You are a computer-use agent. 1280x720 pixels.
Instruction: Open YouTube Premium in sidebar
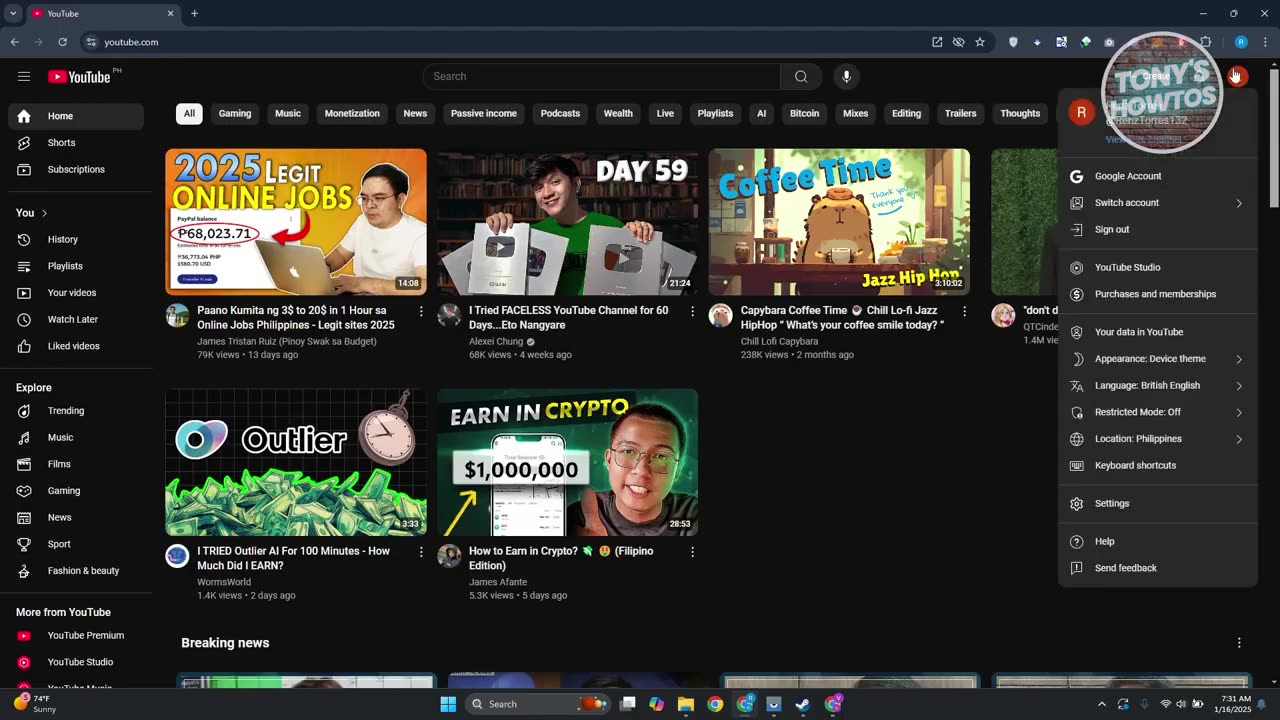coord(76,635)
